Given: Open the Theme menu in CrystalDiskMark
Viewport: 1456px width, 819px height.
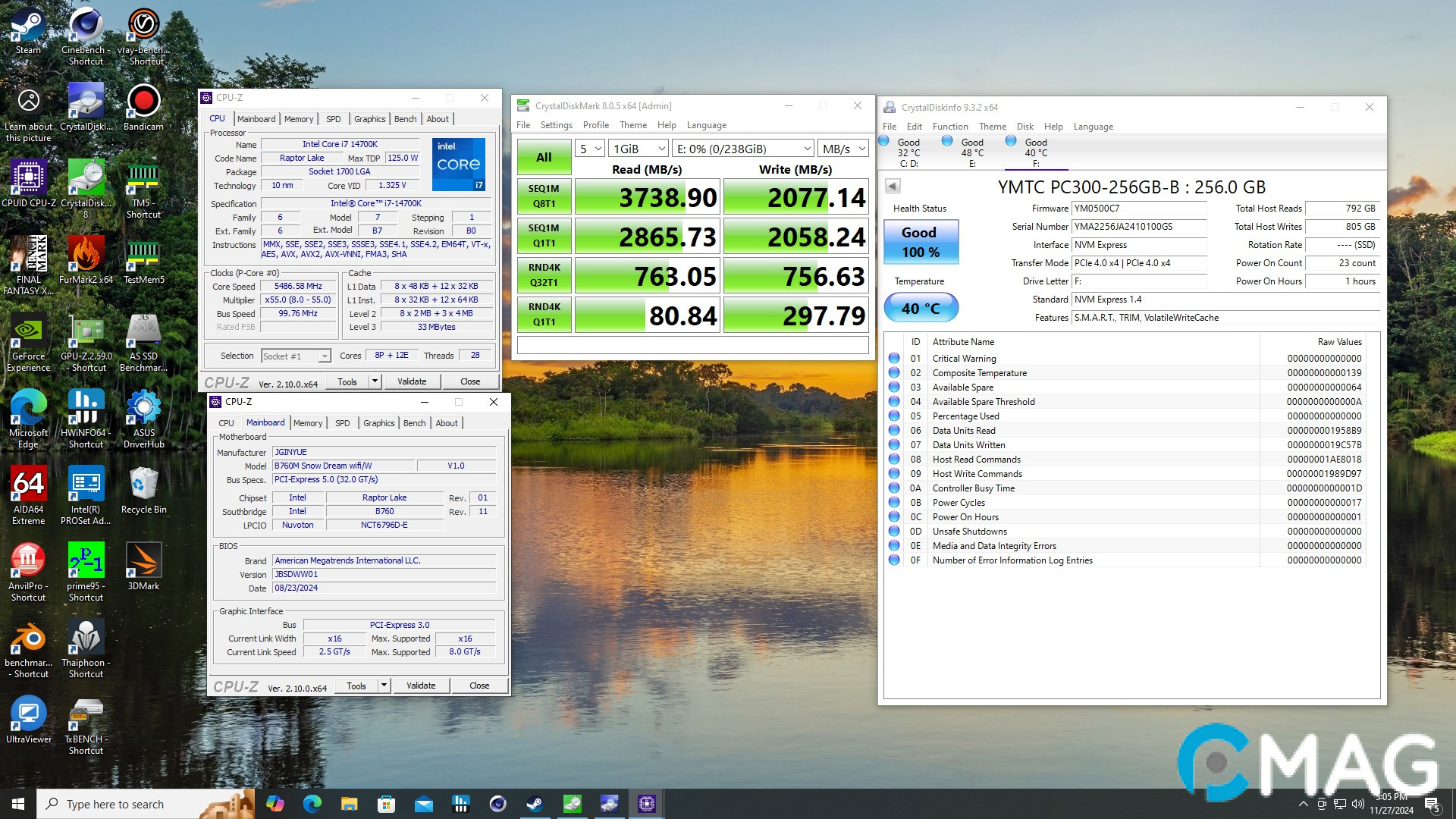Looking at the screenshot, I should 632,124.
